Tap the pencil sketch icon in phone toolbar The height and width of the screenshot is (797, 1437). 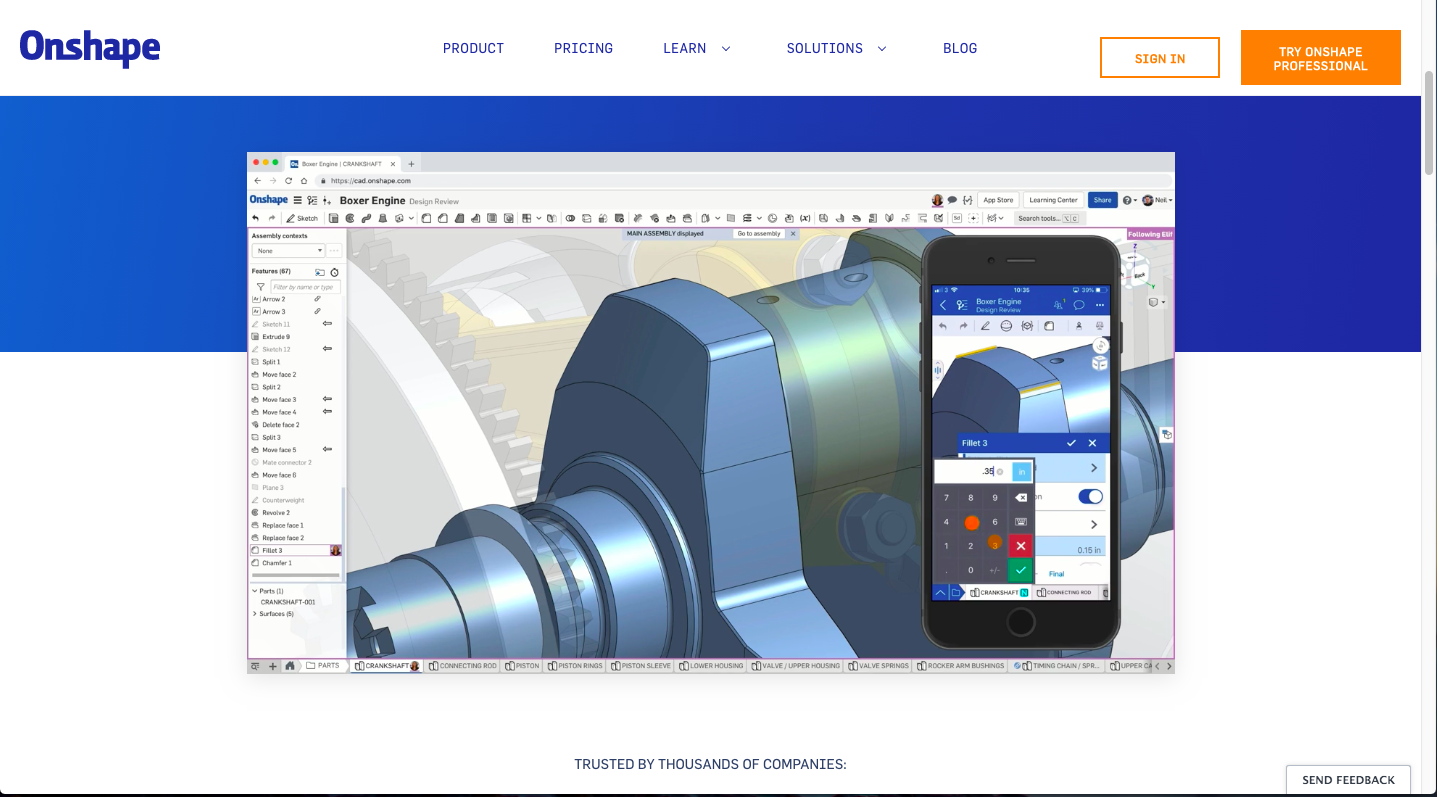[985, 325]
